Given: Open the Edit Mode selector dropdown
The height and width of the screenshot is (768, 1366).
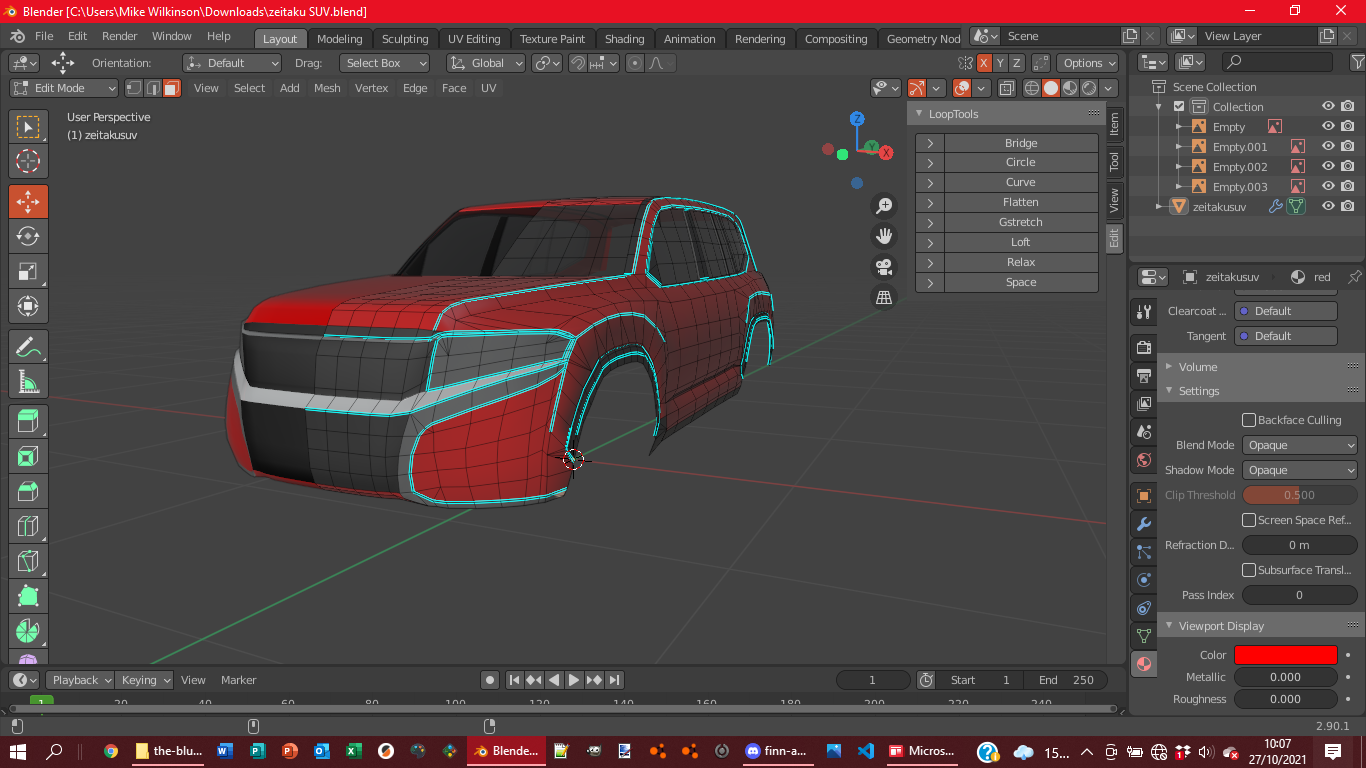Looking at the screenshot, I should coord(64,88).
